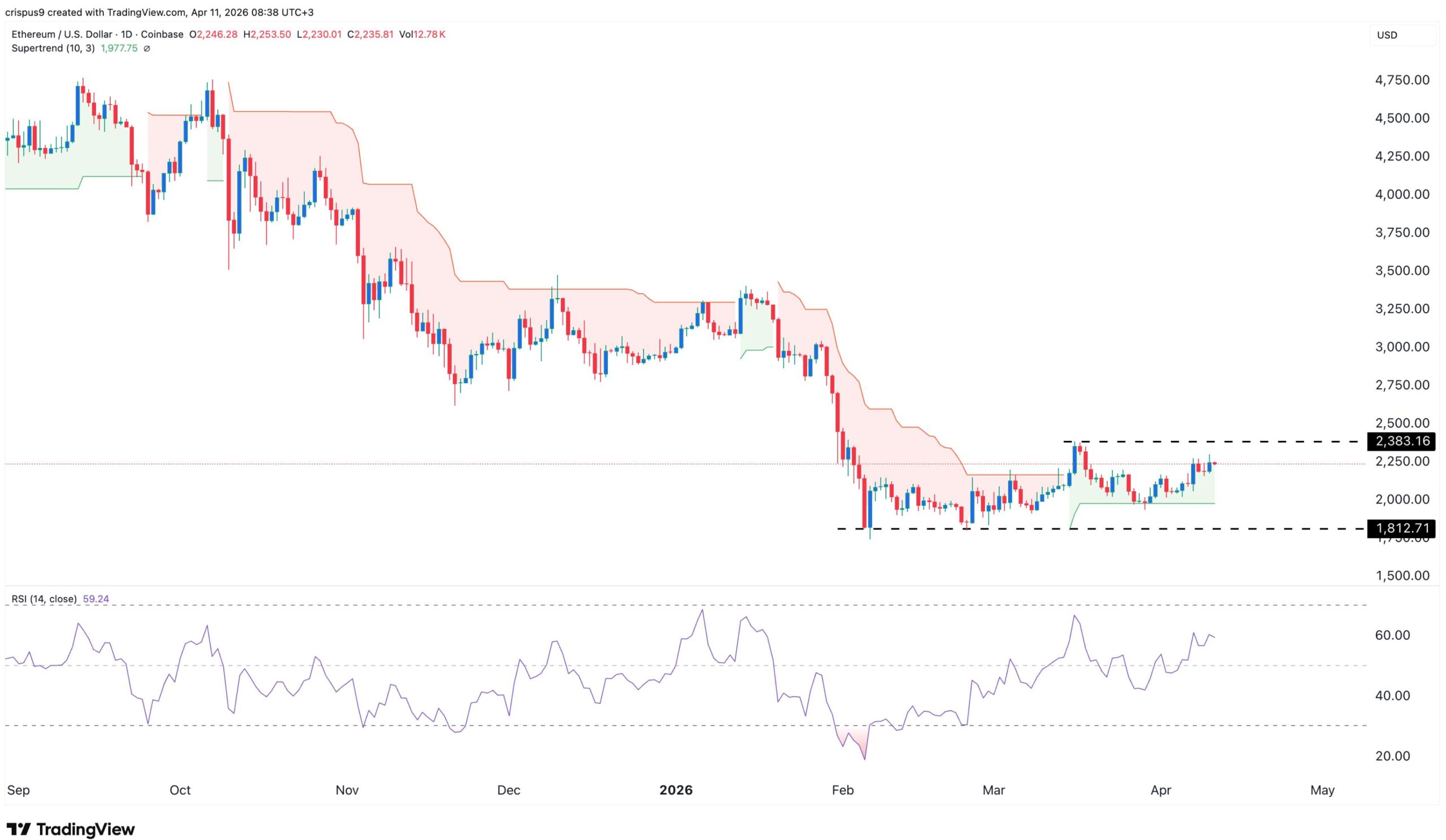
Task: Click the Sep label on time axis
Action: pos(19,790)
